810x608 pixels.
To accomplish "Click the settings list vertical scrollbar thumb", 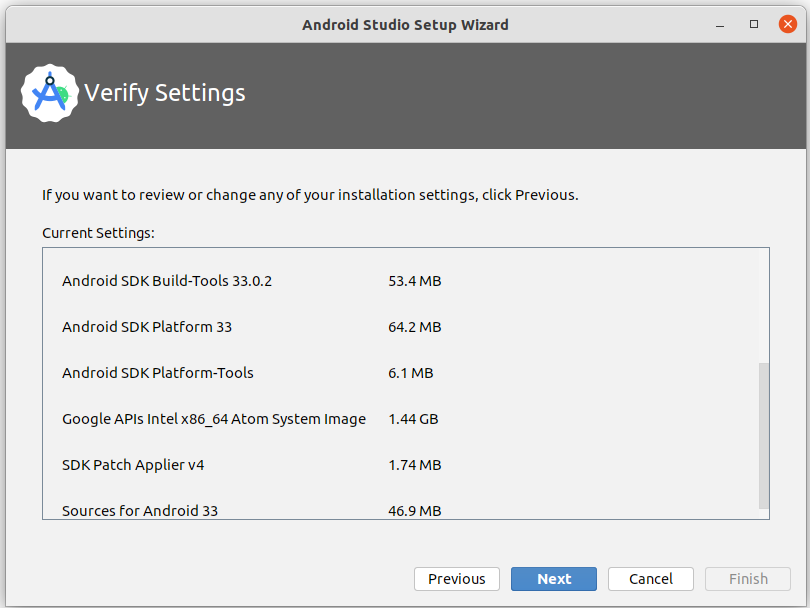I will tap(764, 435).
